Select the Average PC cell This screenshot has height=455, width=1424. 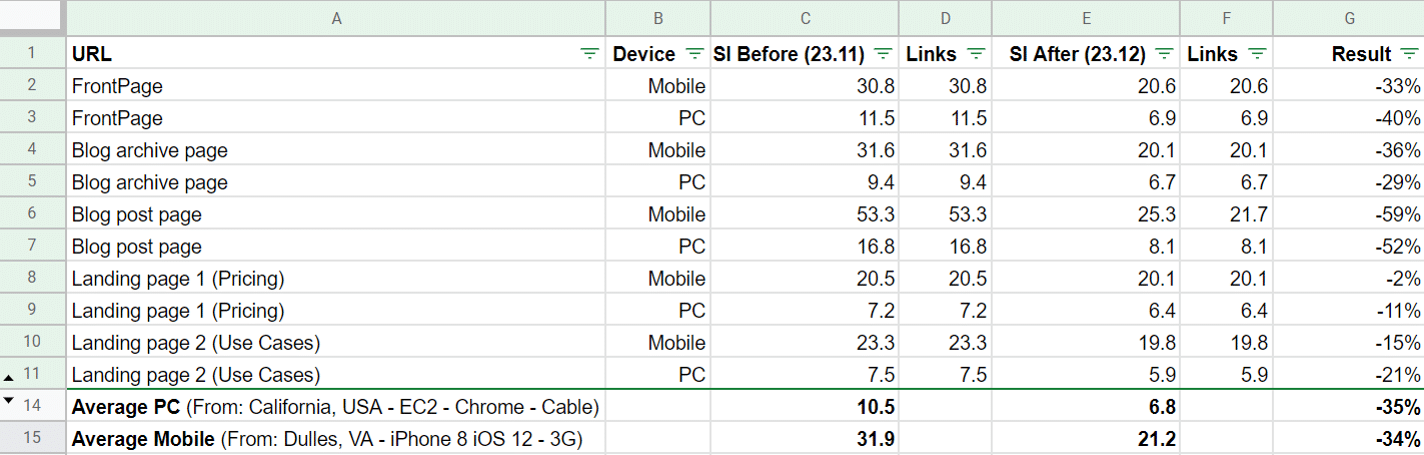pyautogui.click(x=336, y=407)
